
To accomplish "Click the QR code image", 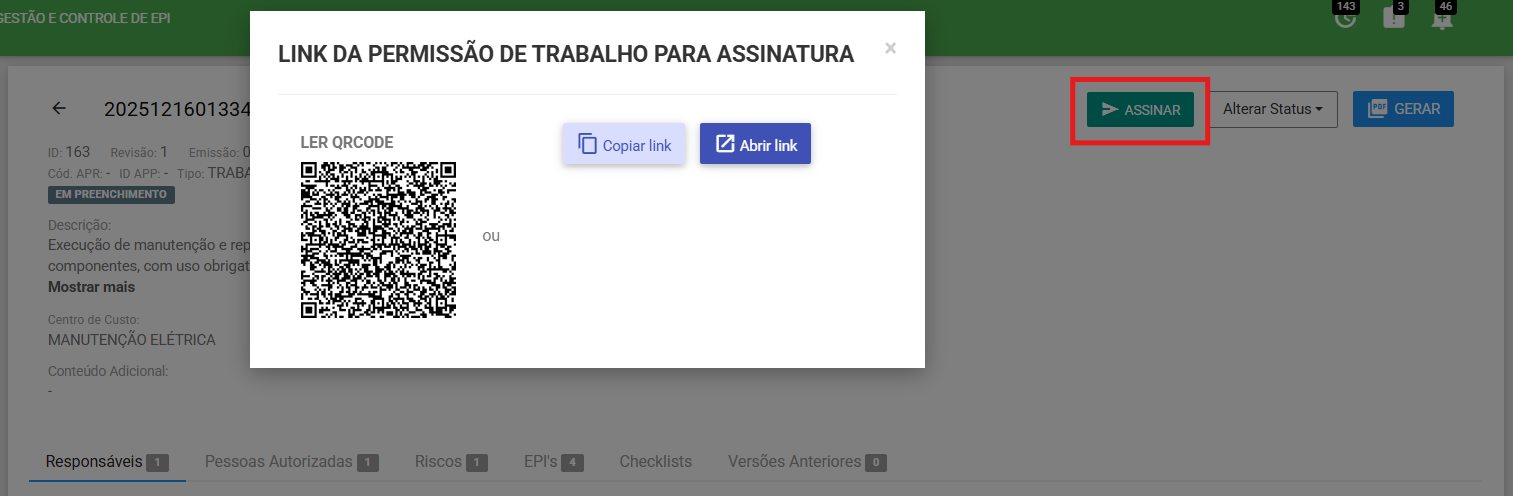I will pos(379,240).
